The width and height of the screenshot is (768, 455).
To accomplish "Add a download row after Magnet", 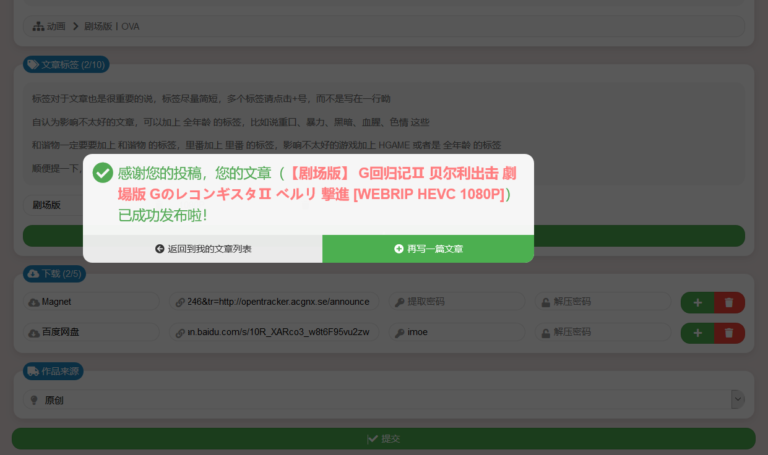I will [x=696, y=302].
